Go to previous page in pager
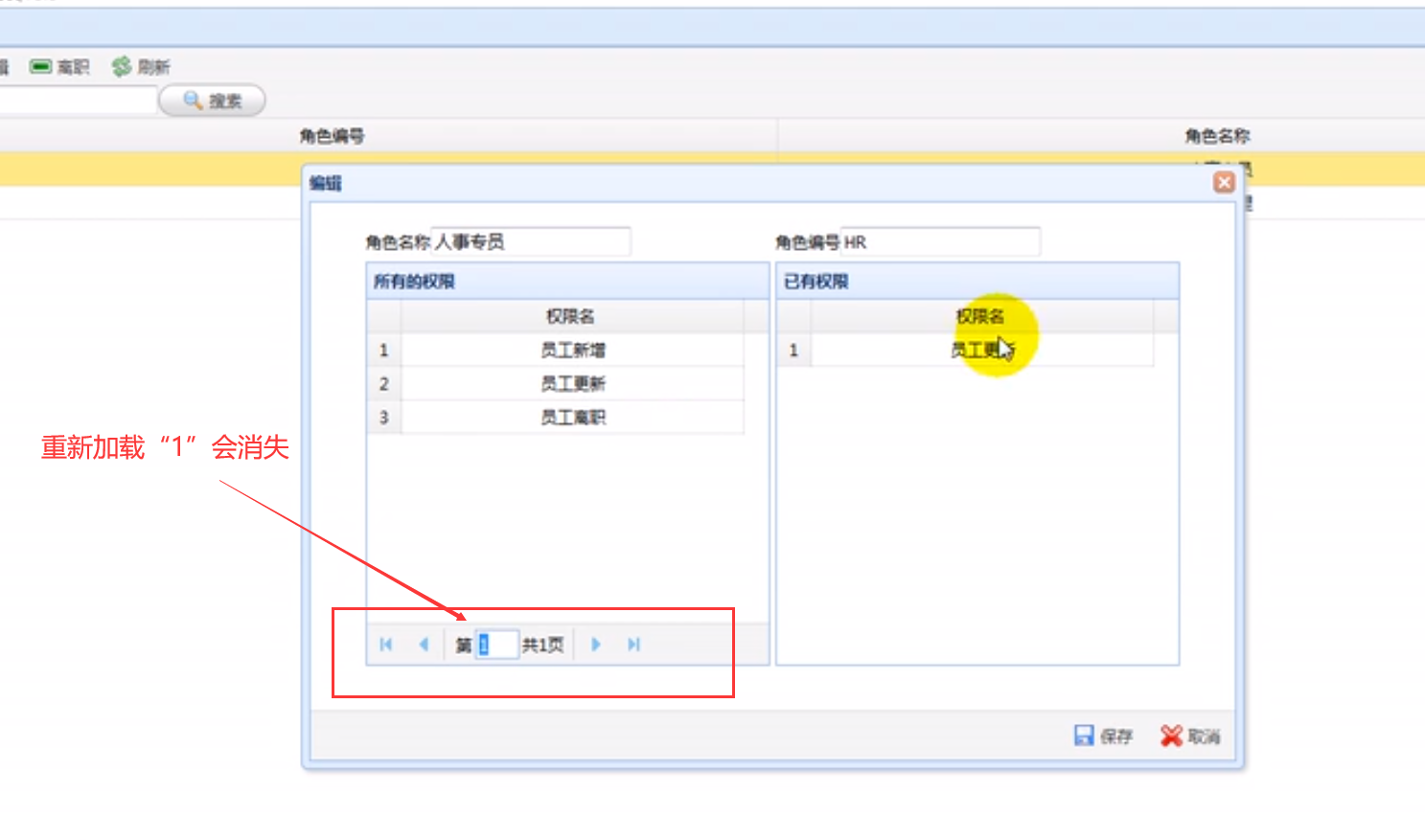Viewport: 1425px width, 840px height. 424,645
